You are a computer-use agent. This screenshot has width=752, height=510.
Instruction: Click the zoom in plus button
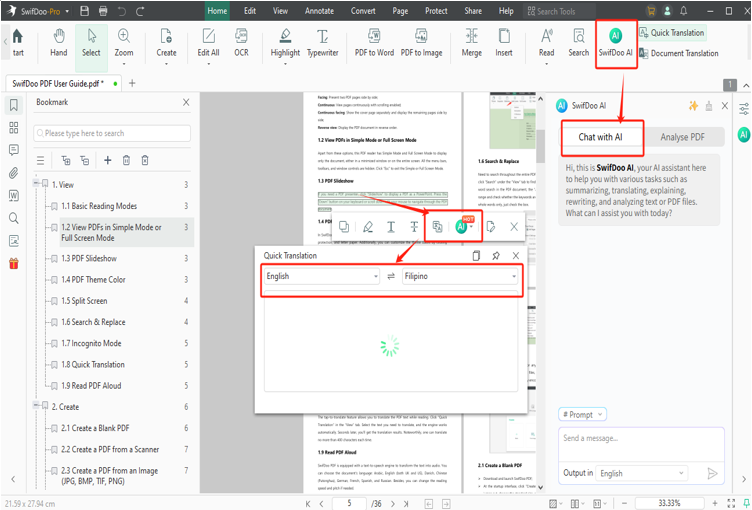coord(715,503)
